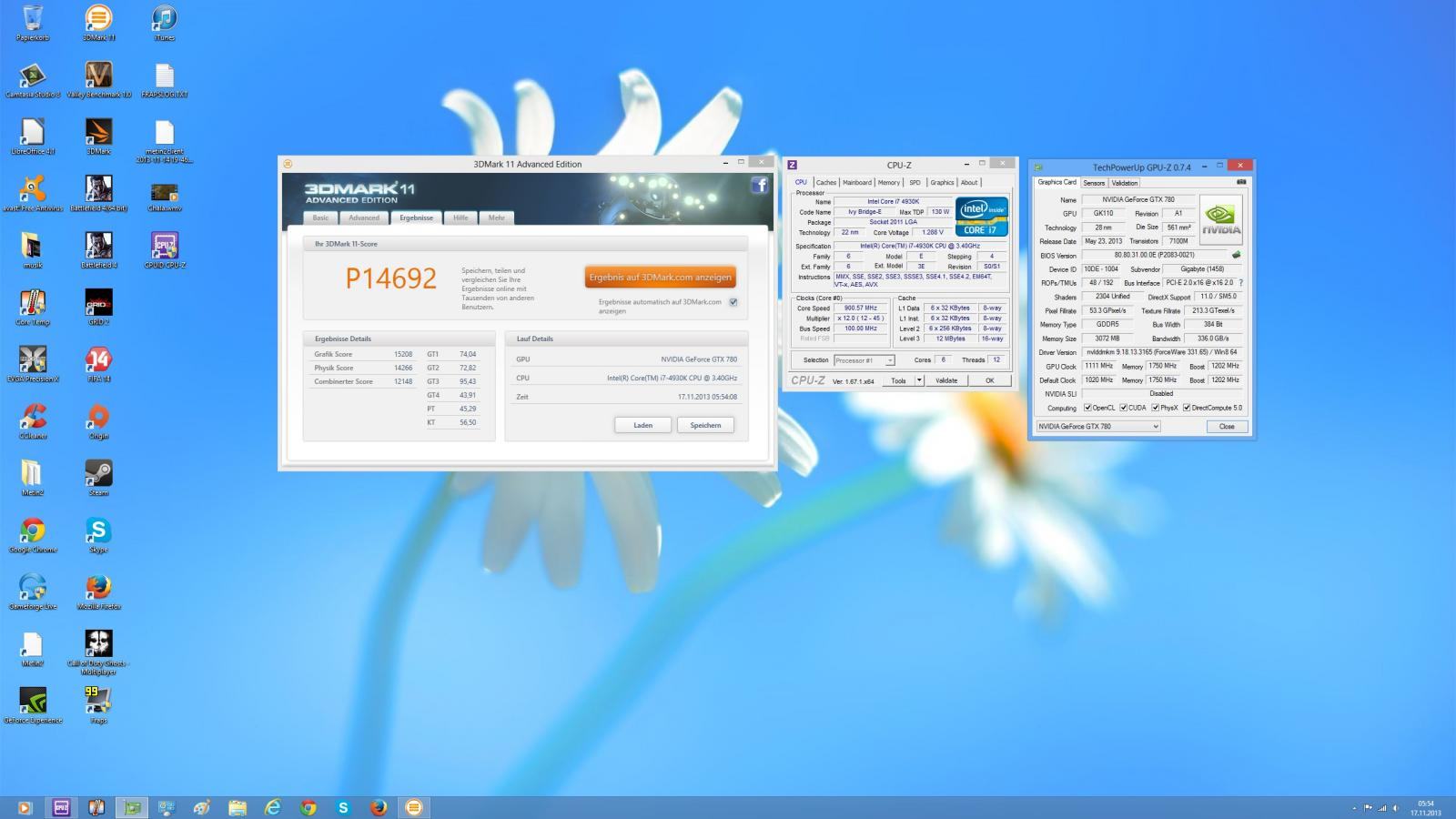Screen dimensions: 1456x819
Task: Open the GRID 2 desktop shortcut
Action: 98,308
